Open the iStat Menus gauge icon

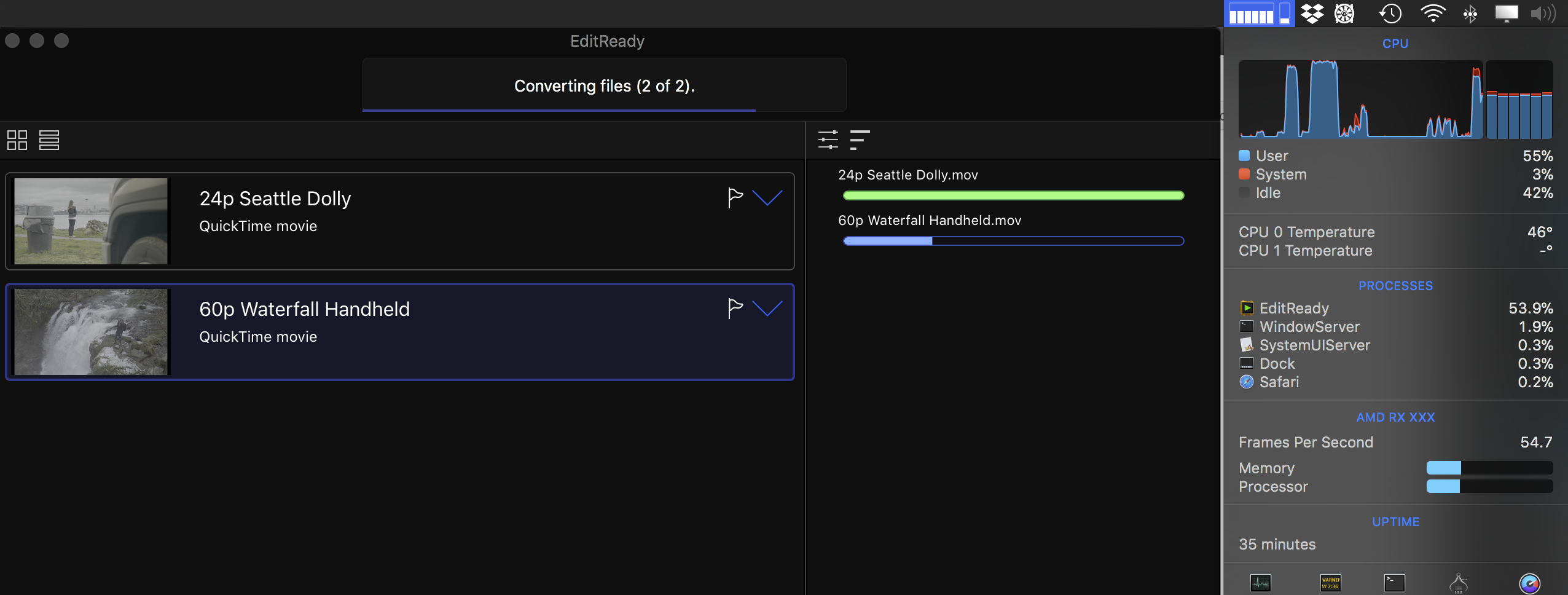[1530, 583]
